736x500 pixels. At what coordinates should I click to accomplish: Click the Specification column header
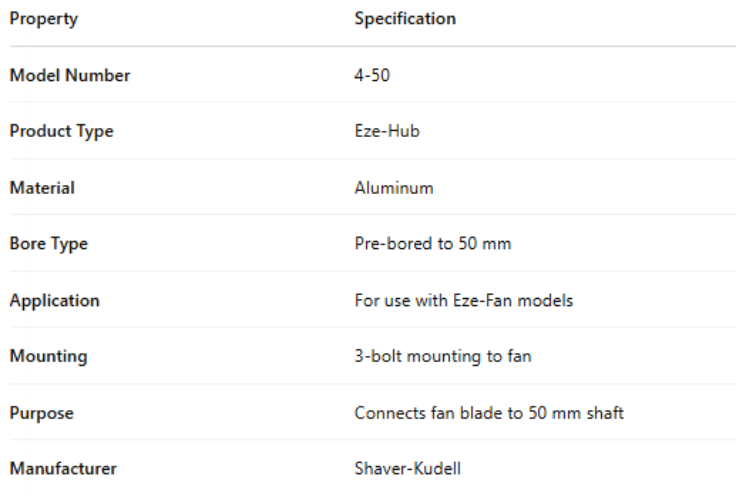coord(405,19)
